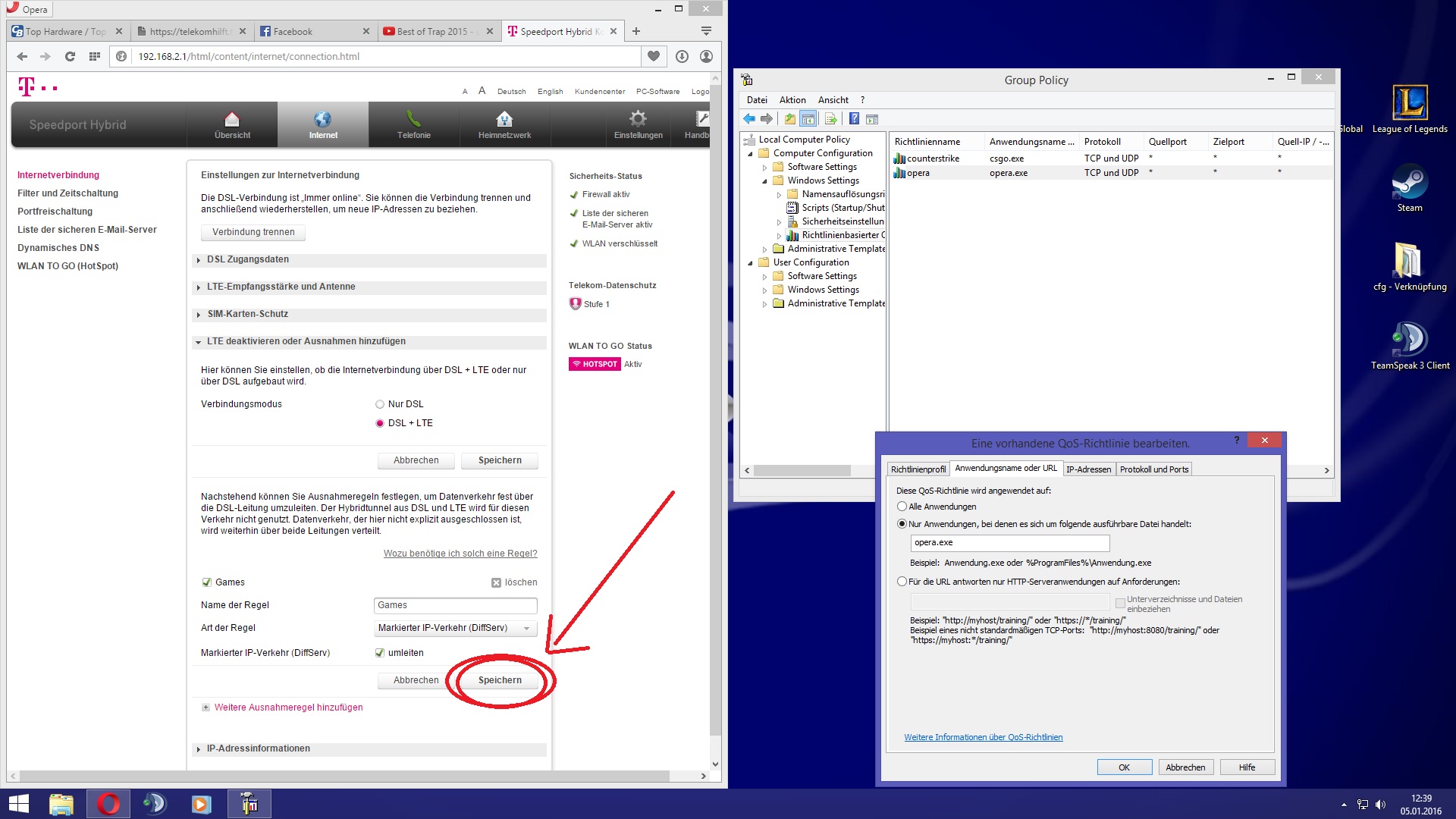
Task: Open the Steam desktop icon
Action: 1410,183
